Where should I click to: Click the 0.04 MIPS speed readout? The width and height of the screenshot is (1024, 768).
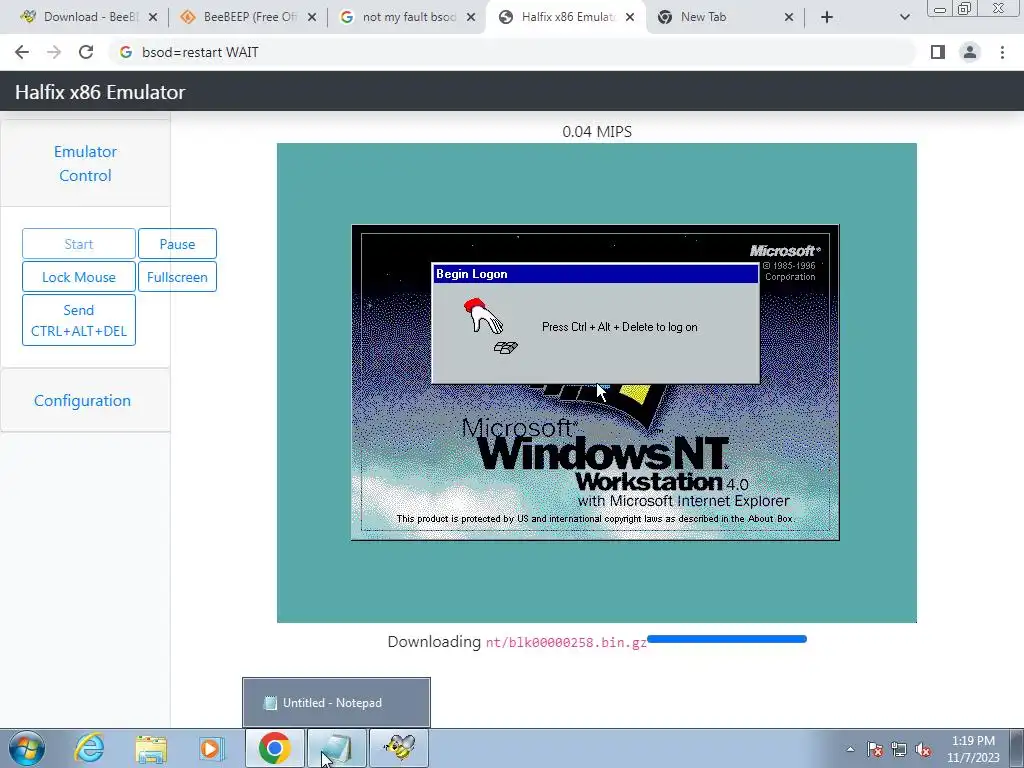(597, 132)
